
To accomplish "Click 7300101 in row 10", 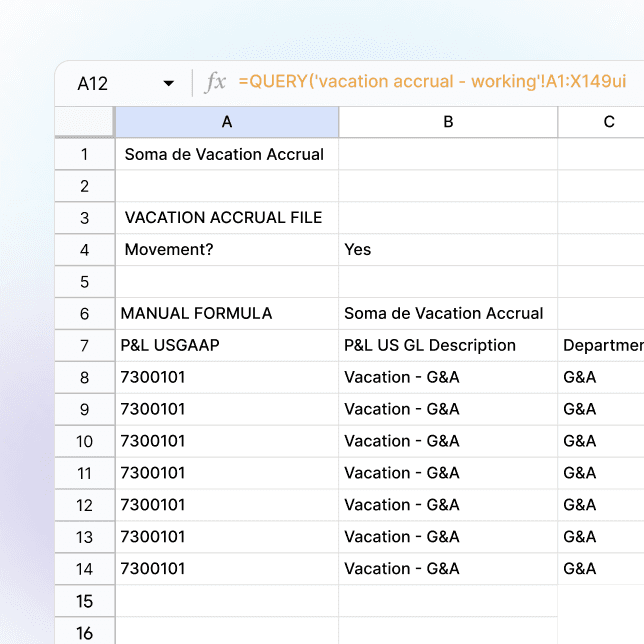I will 227,441.
